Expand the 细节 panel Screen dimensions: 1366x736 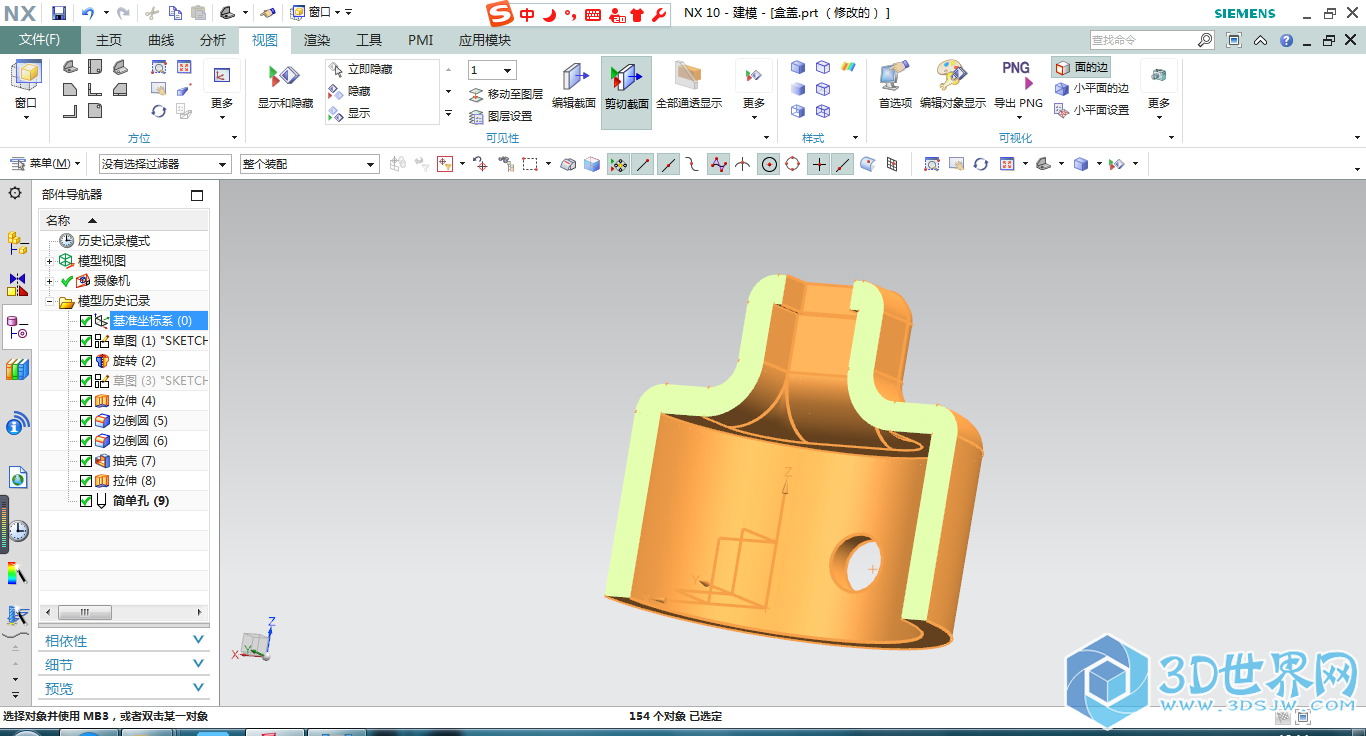point(124,665)
